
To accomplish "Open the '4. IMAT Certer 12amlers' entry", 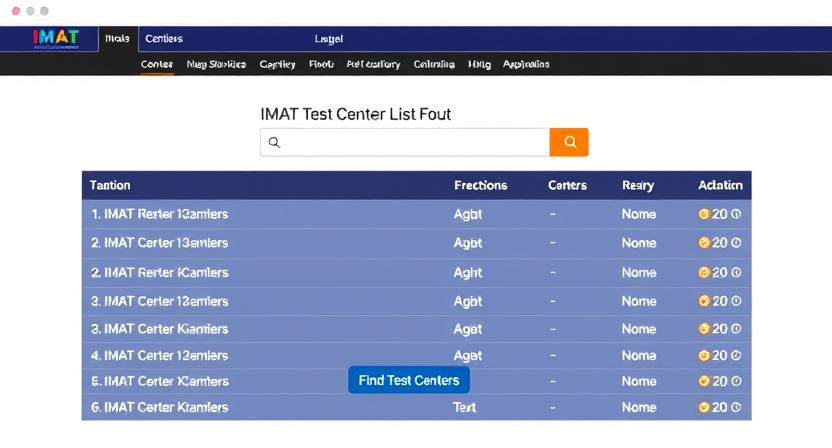I will 160,355.
